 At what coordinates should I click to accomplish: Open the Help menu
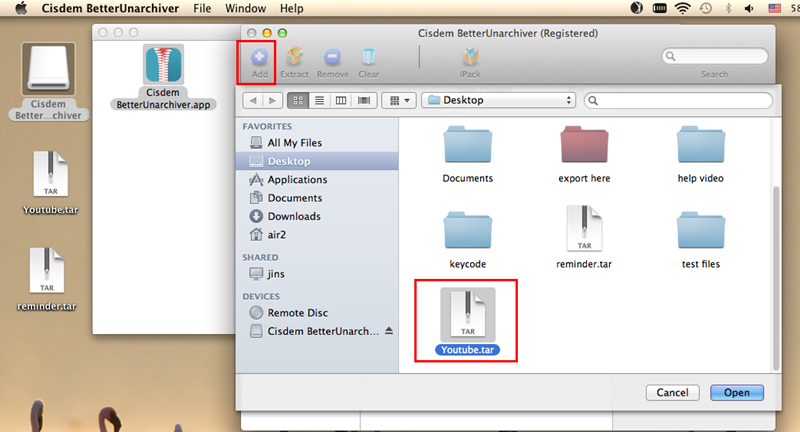(x=291, y=8)
